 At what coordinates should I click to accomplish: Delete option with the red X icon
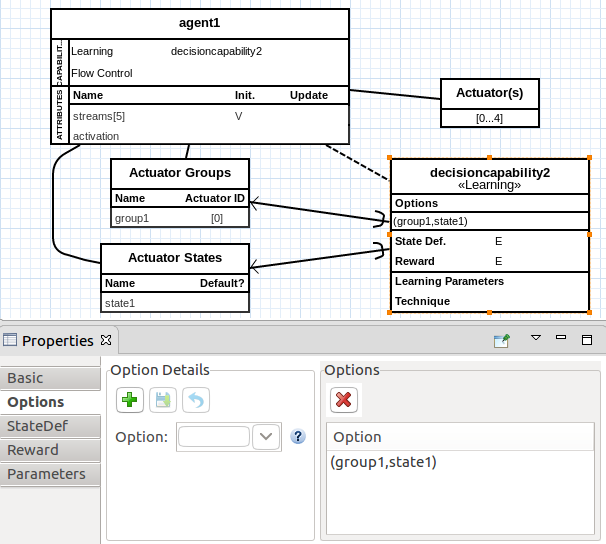[x=344, y=400]
